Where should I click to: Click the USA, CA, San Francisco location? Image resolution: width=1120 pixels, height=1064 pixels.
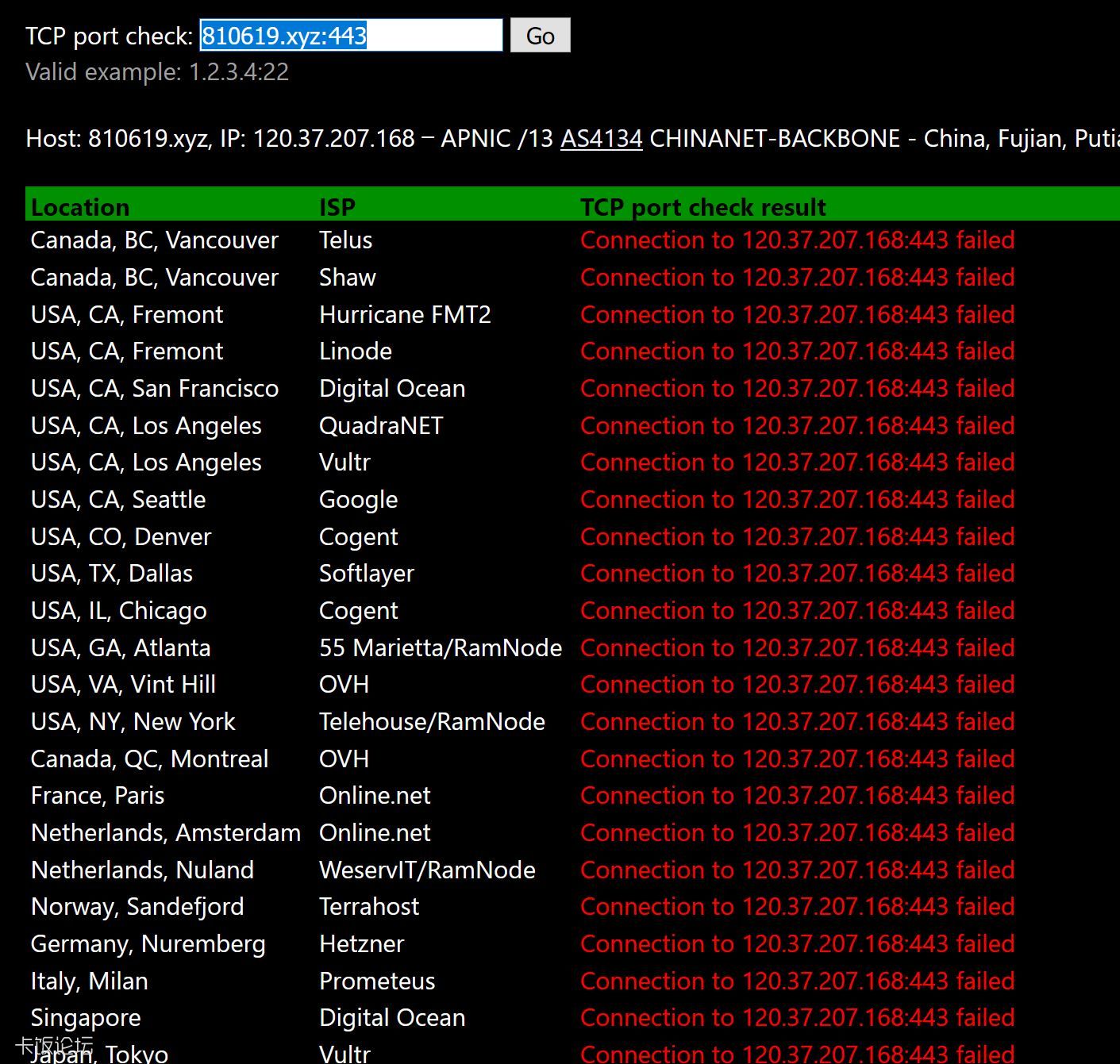point(155,389)
